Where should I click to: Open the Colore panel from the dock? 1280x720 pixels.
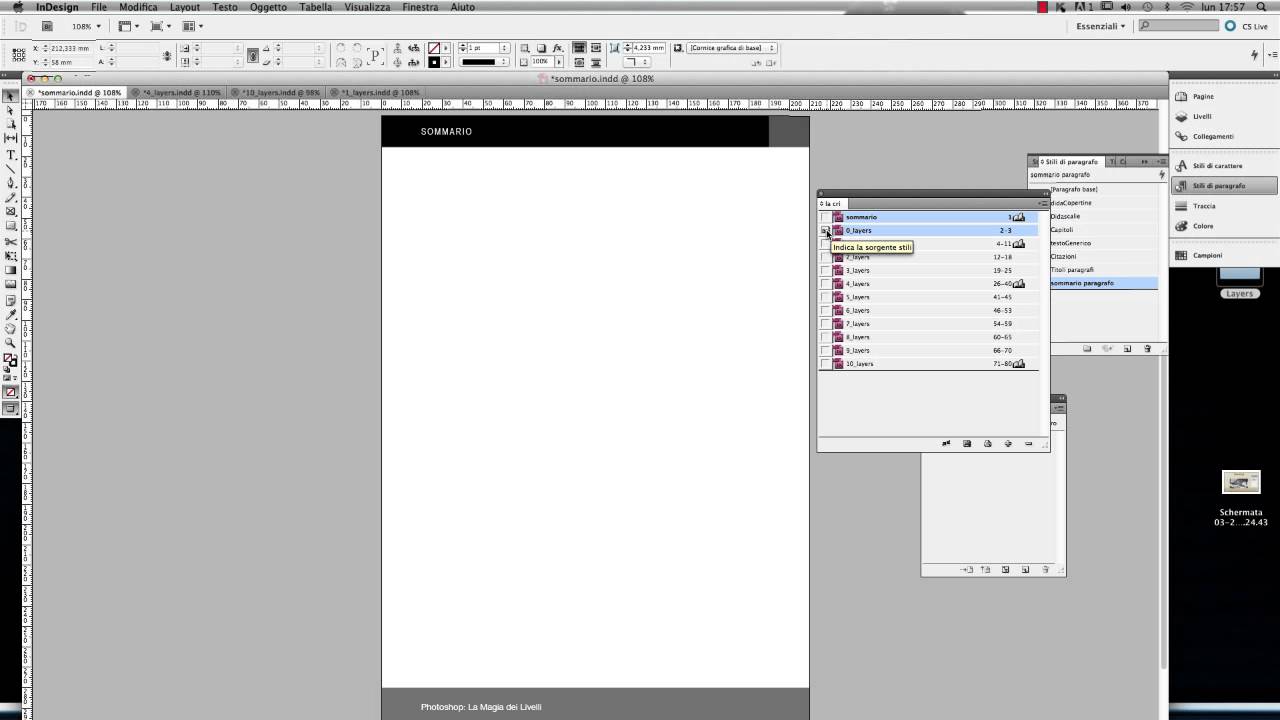[1203, 226]
